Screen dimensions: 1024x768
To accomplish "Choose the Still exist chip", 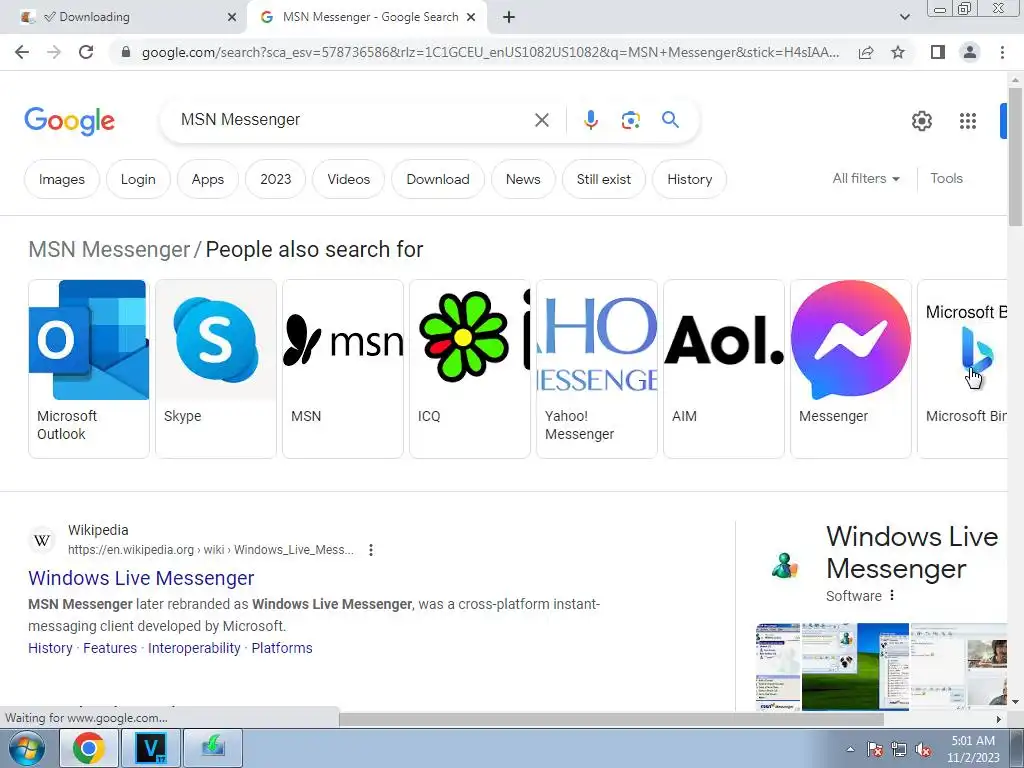I will pos(604,179).
